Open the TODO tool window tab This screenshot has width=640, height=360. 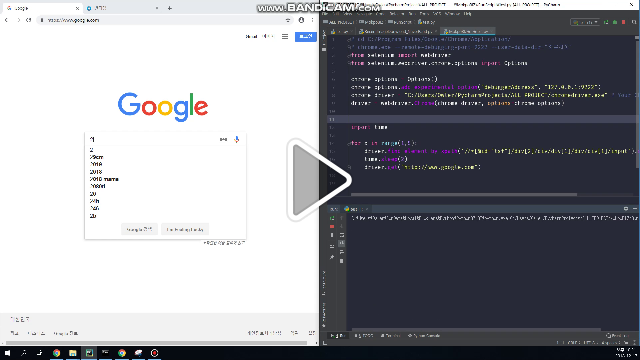(364, 336)
